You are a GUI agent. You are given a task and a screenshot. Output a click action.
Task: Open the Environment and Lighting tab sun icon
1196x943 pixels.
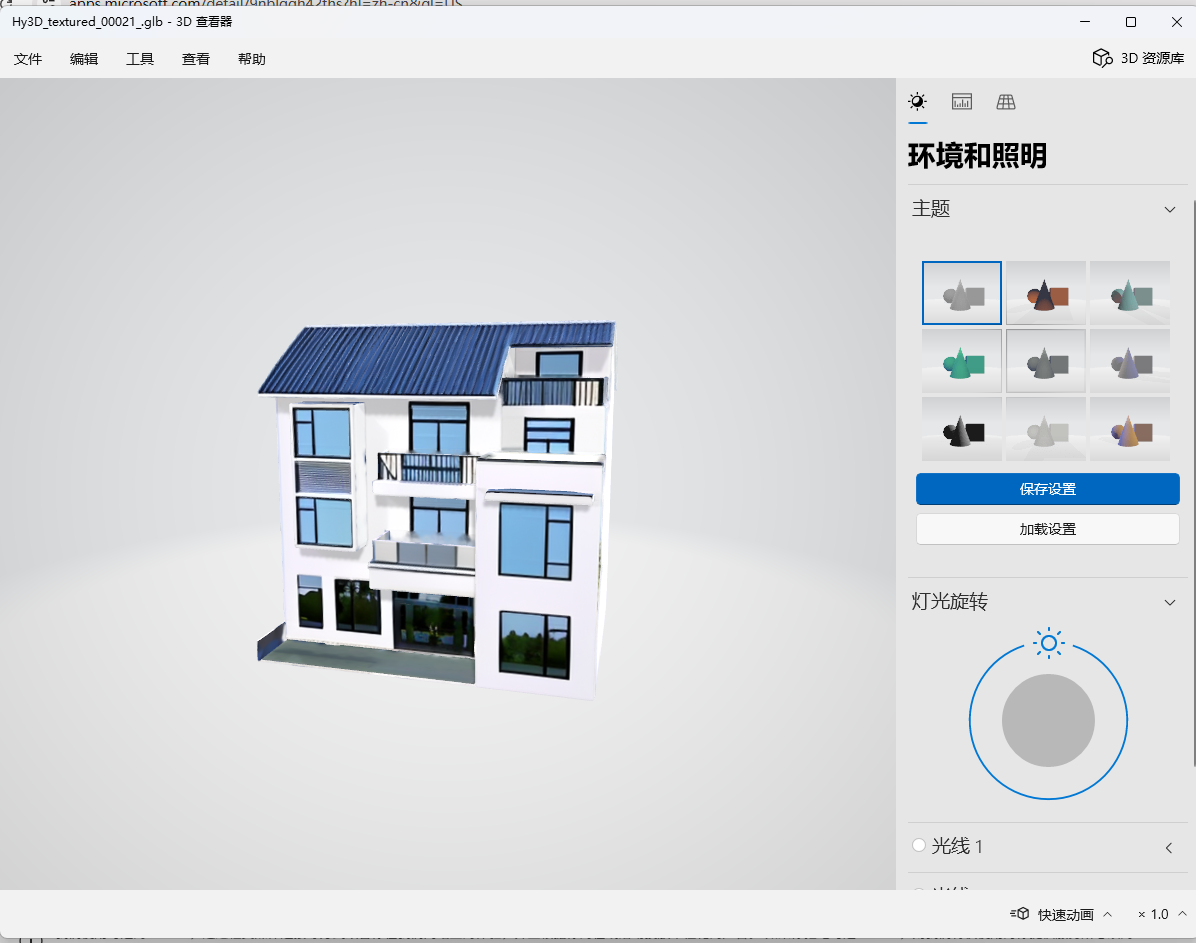click(x=918, y=101)
